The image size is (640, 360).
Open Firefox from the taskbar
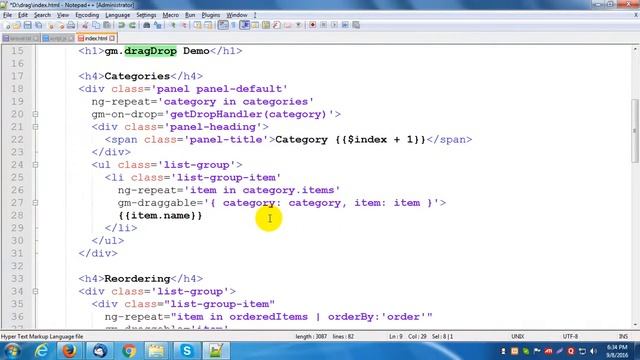pos(69,351)
